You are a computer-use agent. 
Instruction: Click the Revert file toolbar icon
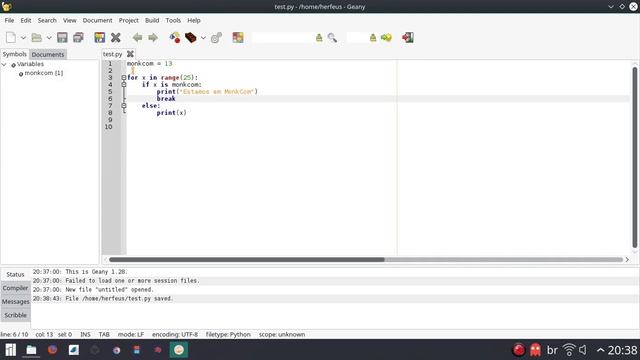[x=100, y=38]
